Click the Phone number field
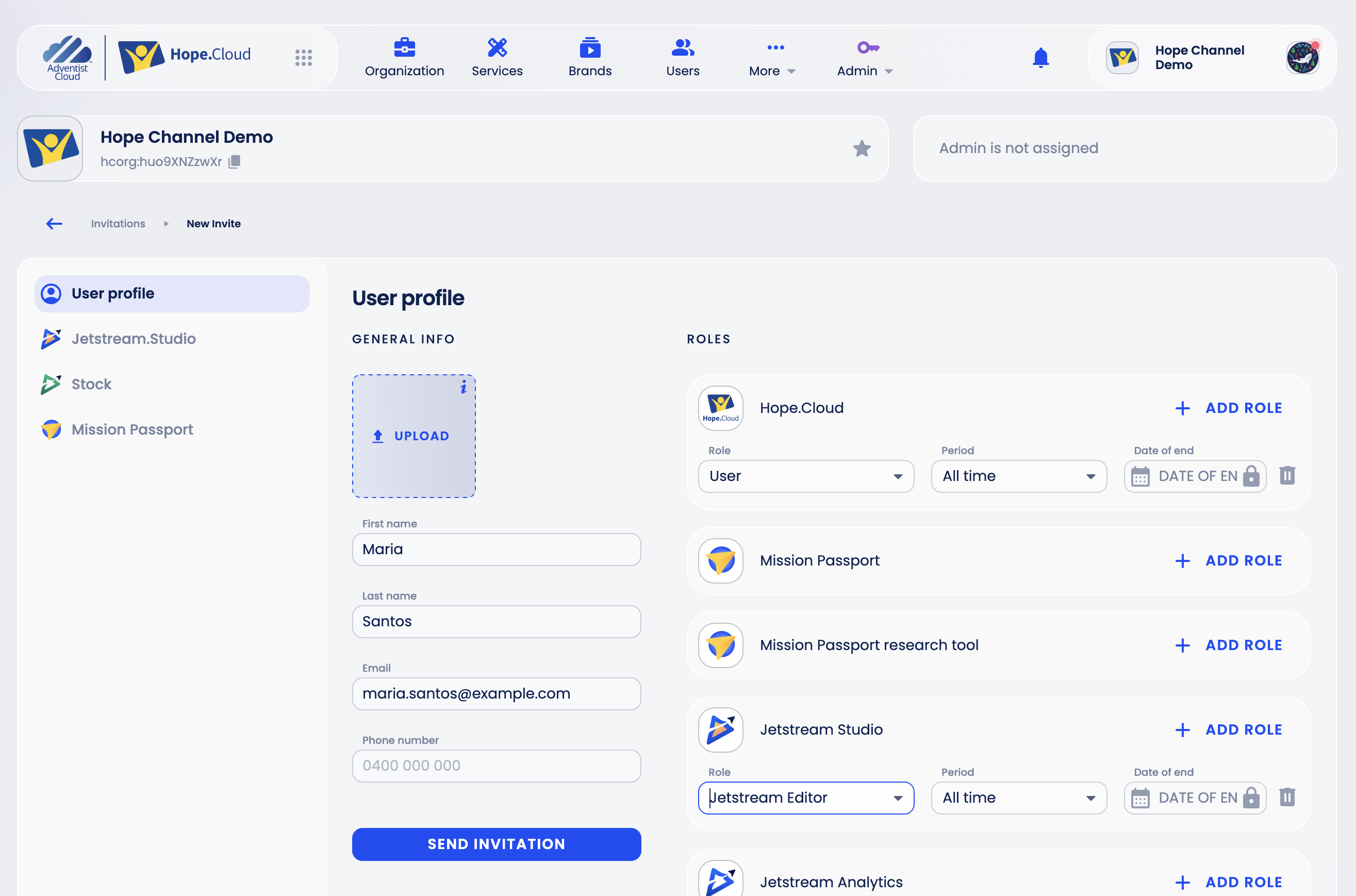 click(x=496, y=766)
